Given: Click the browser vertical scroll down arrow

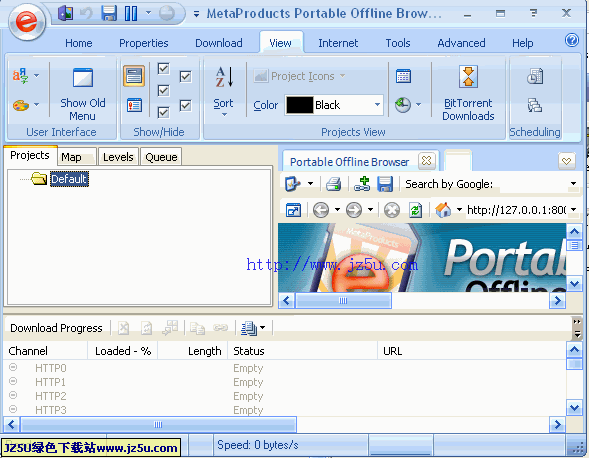Looking at the screenshot, I should point(574,283).
